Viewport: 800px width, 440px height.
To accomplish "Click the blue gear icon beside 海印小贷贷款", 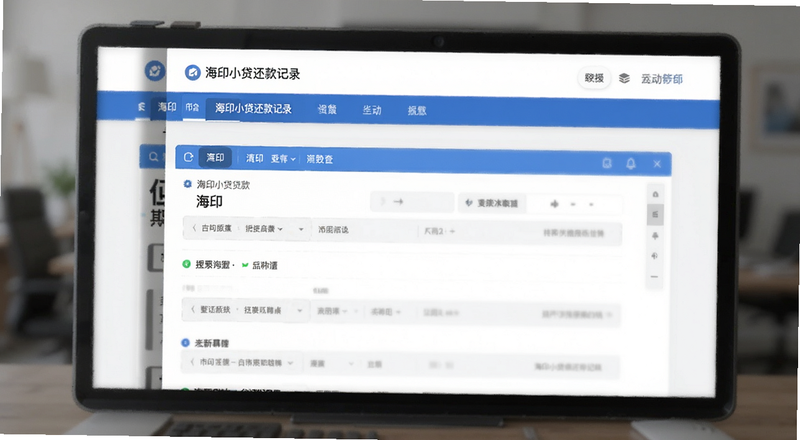I will pos(187,184).
